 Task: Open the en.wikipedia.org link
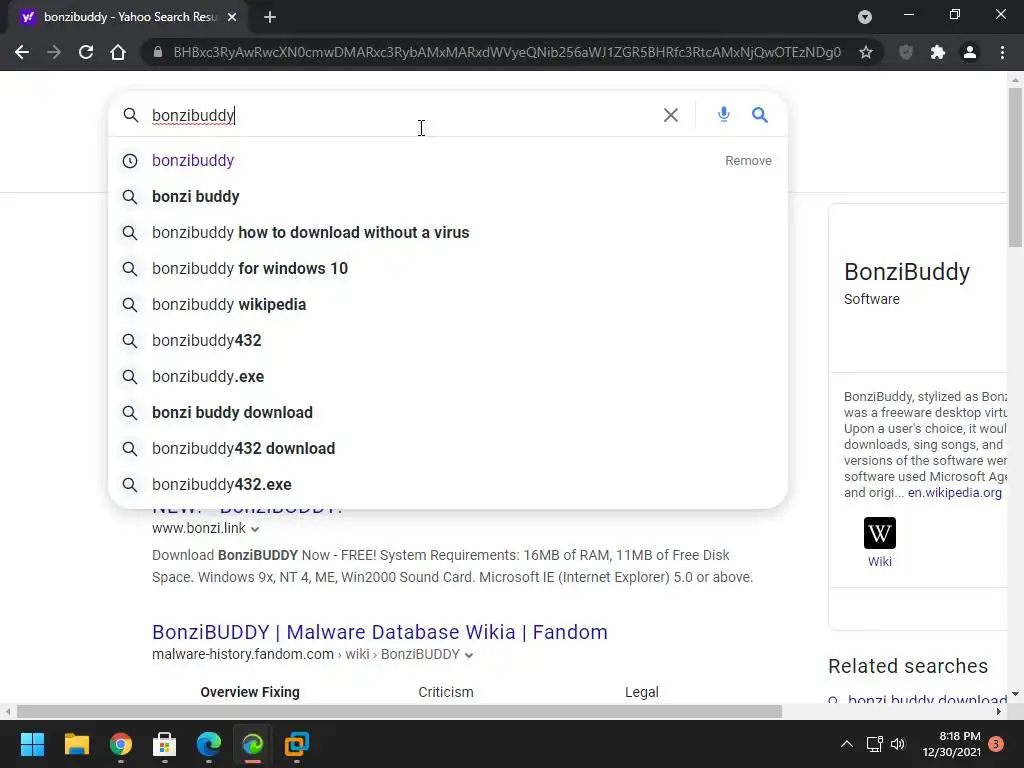[x=955, y=492]
